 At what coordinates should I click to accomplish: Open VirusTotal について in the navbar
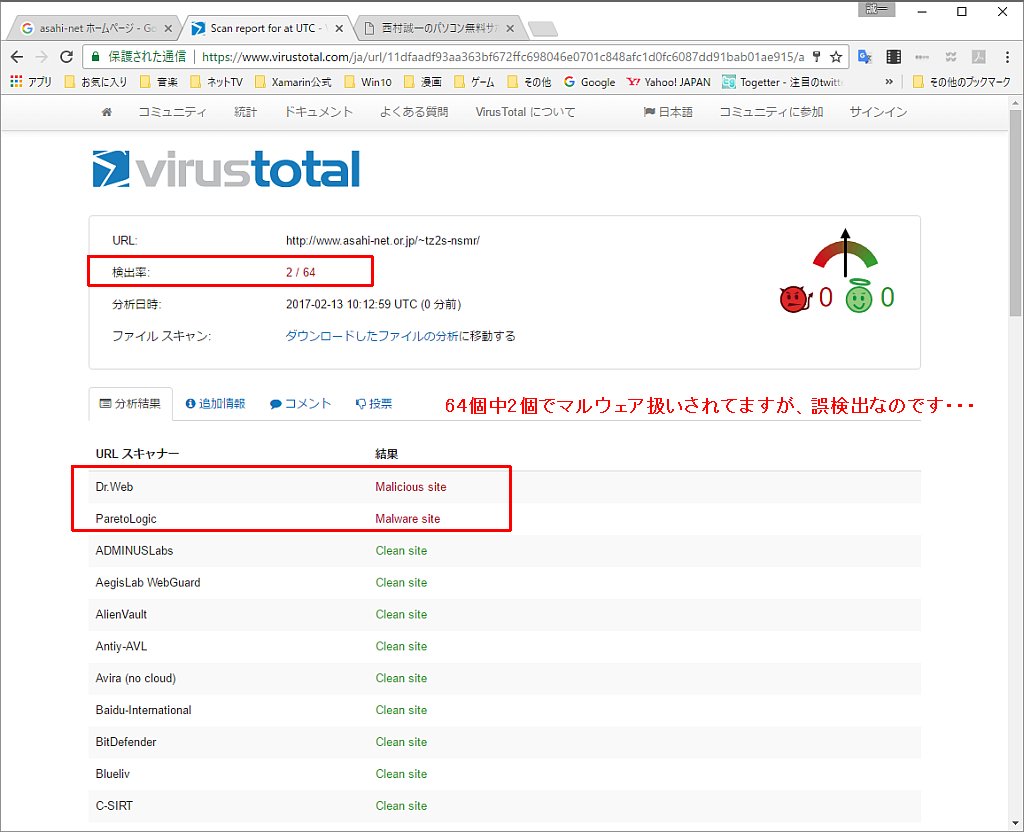point(525,112)
